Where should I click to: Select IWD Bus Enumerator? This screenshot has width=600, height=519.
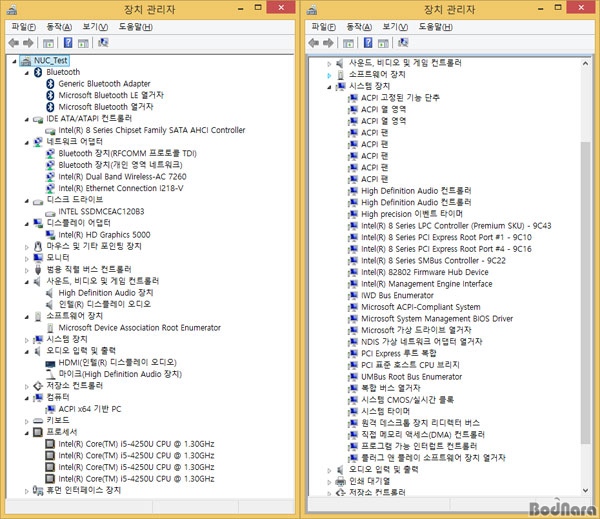tap(397, 295)
